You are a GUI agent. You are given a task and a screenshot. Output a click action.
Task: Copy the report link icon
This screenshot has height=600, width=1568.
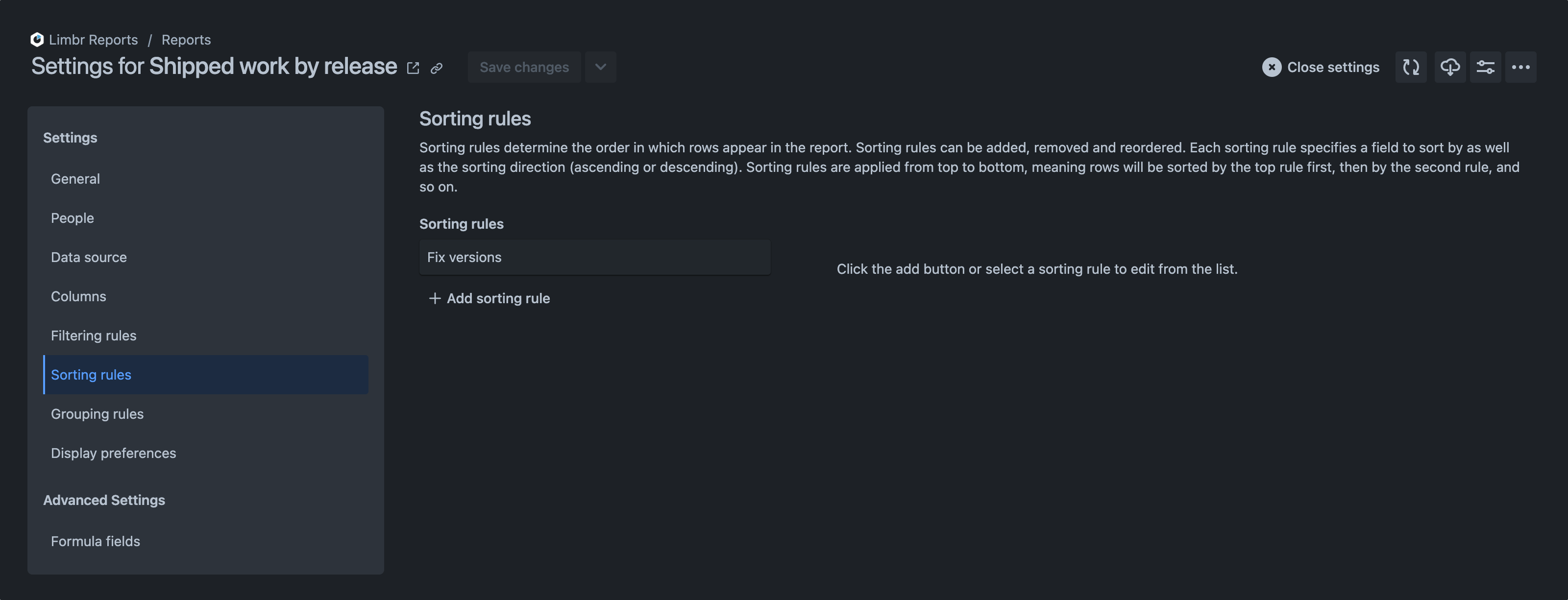click(x=437, y=68)
